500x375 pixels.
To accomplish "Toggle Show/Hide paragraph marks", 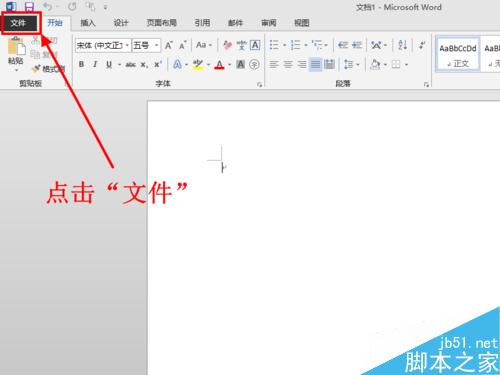I will tap(422, 45).
